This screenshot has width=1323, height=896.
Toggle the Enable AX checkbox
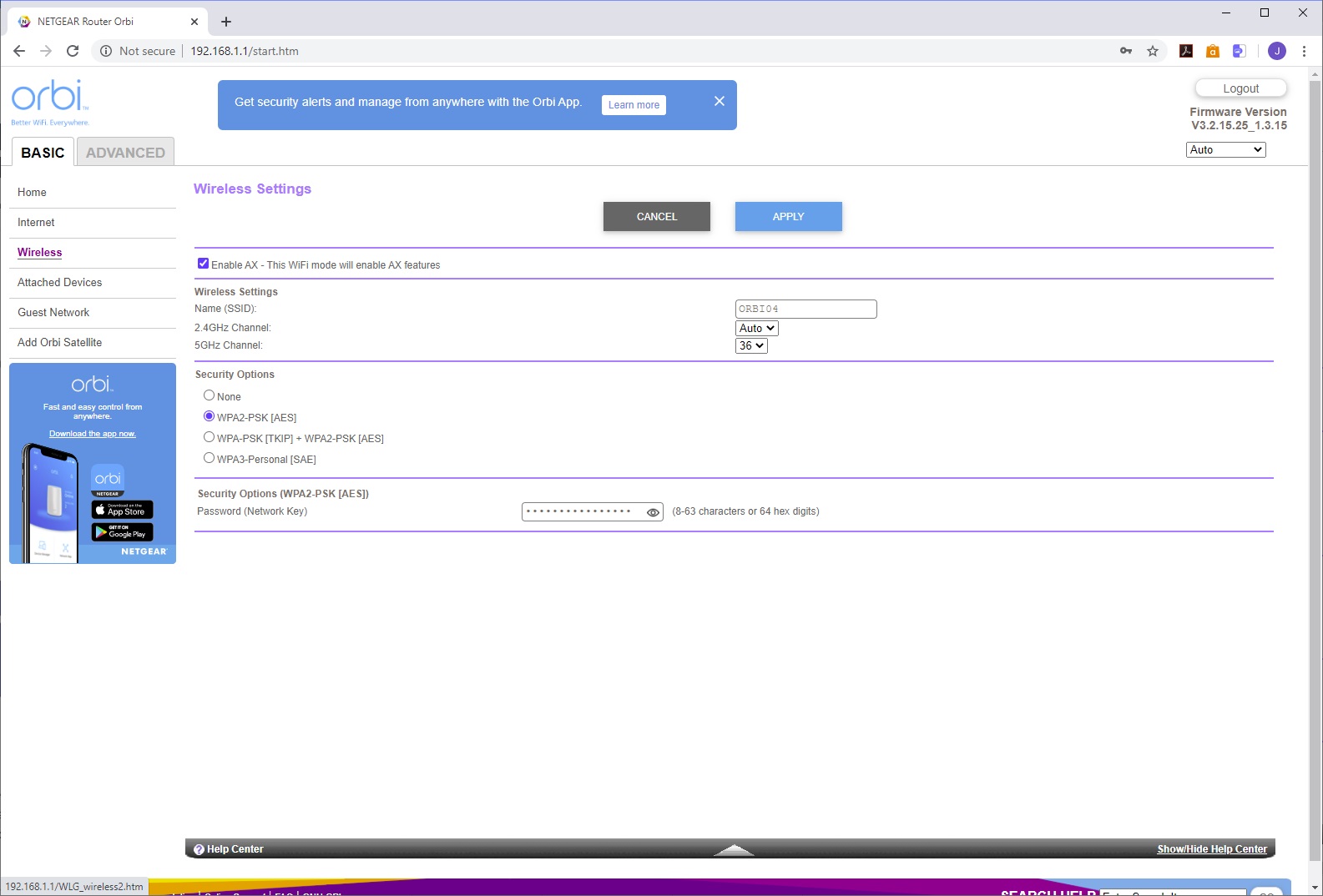click(x=203, y=264)
